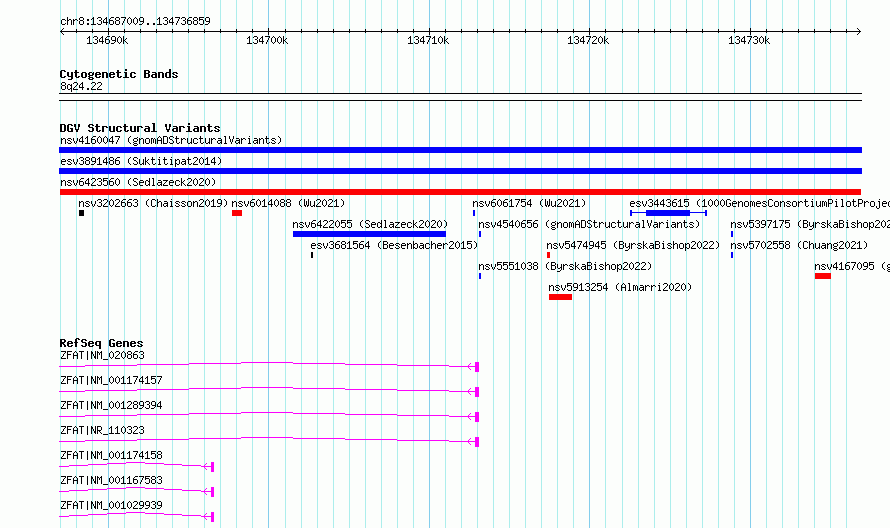The height and width of the screenshot is (528, 890).
Task: Open the esv3891486 (Suktitipat2014) label
Action: click(x=141, y=161)
